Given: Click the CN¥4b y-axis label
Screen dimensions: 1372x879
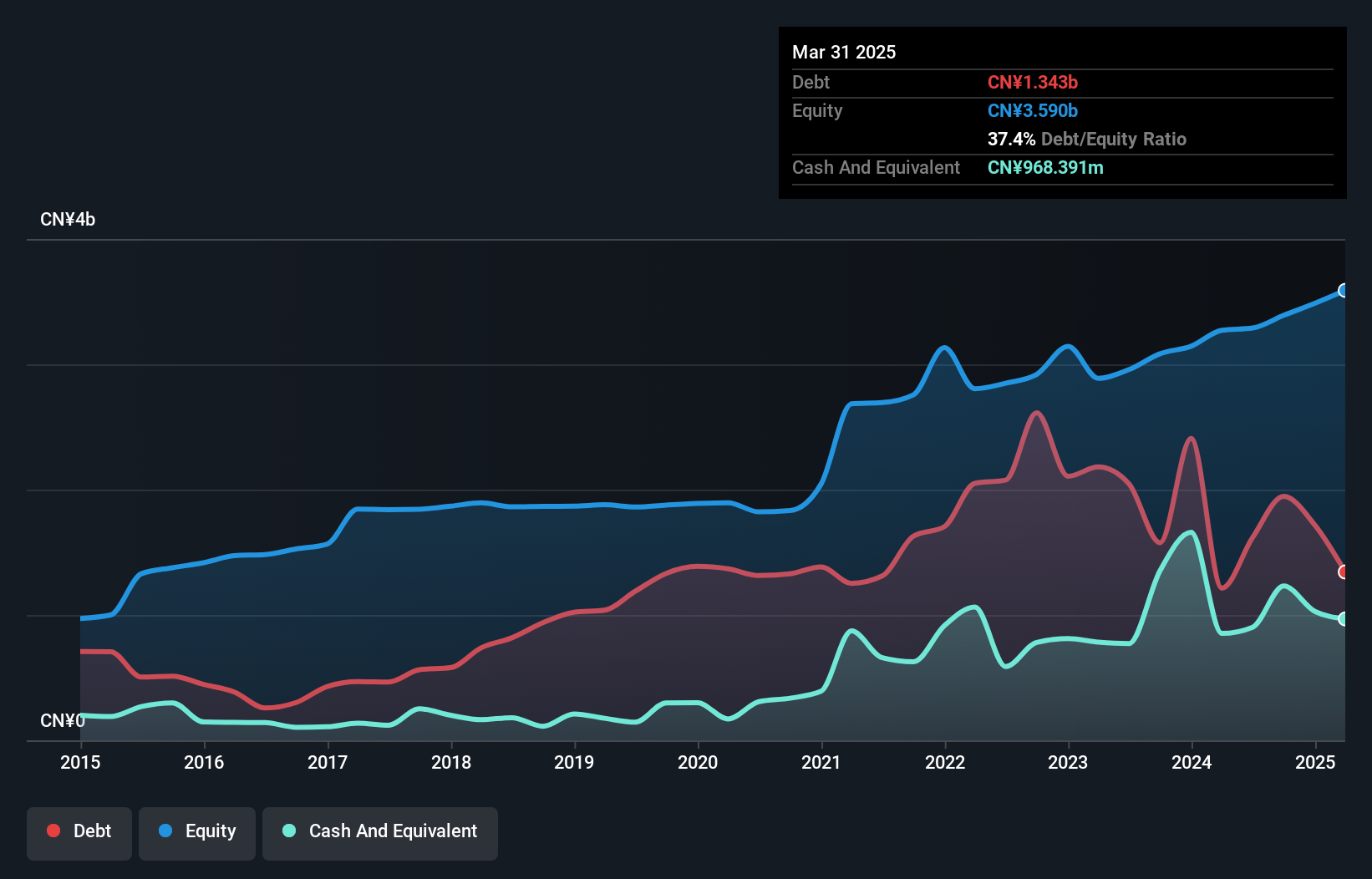Looking at the screenshot, I should (x=68, y=220).
